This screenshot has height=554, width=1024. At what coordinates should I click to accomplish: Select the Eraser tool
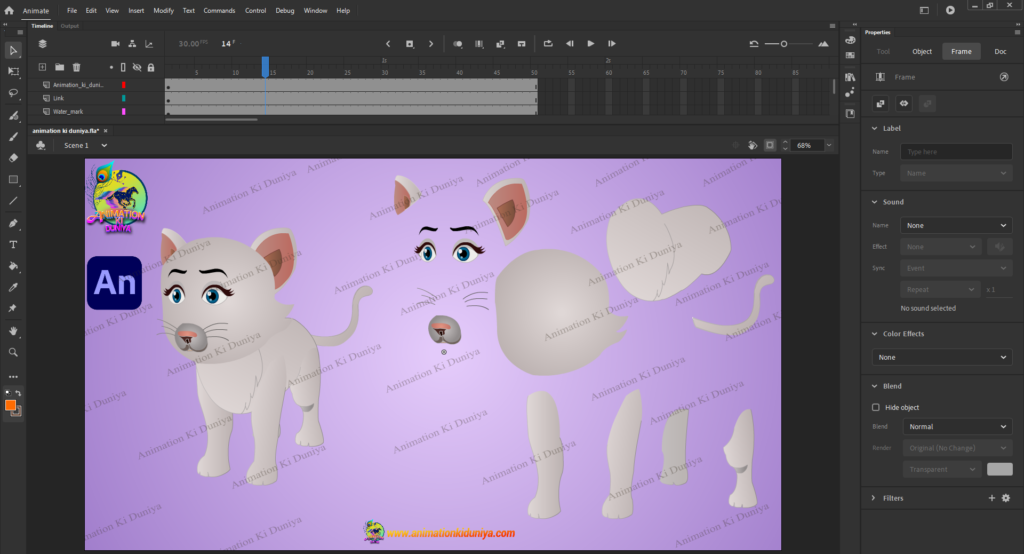(13, 158)
